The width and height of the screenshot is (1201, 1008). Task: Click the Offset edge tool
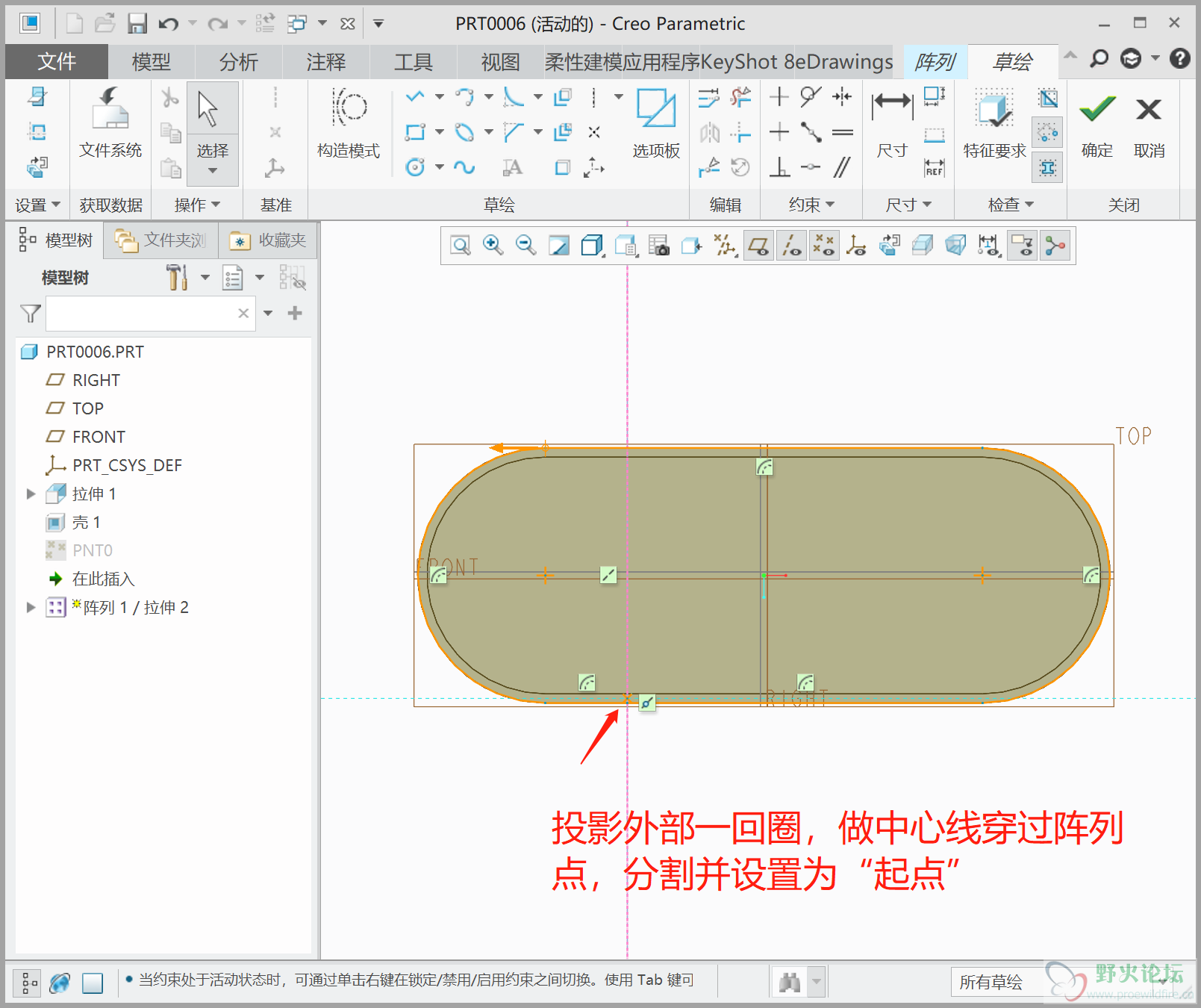(x=563, y=96)
